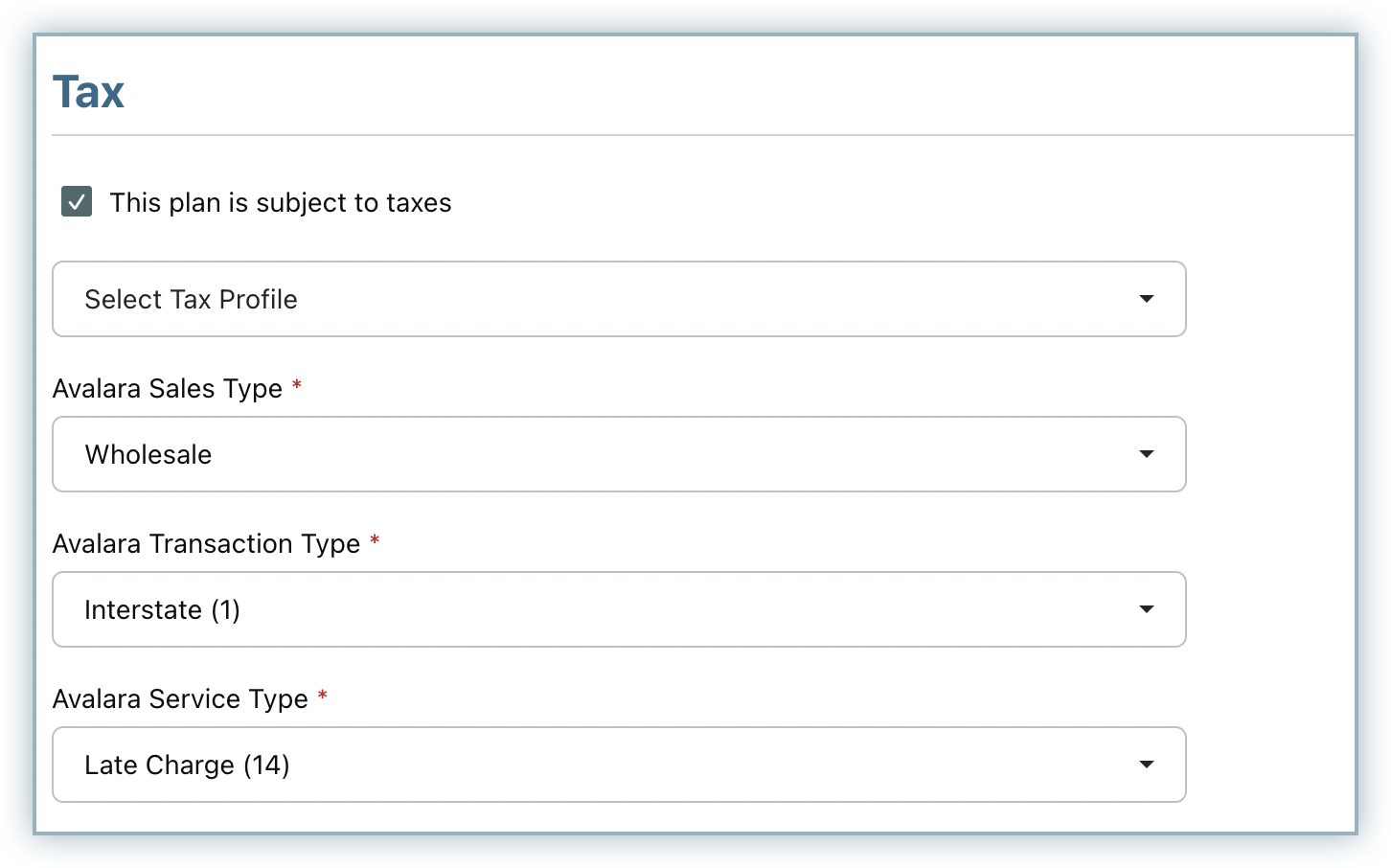Click the caret icon in the Late Charge (14) field
1391x868 pixels.
pos(1146,765)
